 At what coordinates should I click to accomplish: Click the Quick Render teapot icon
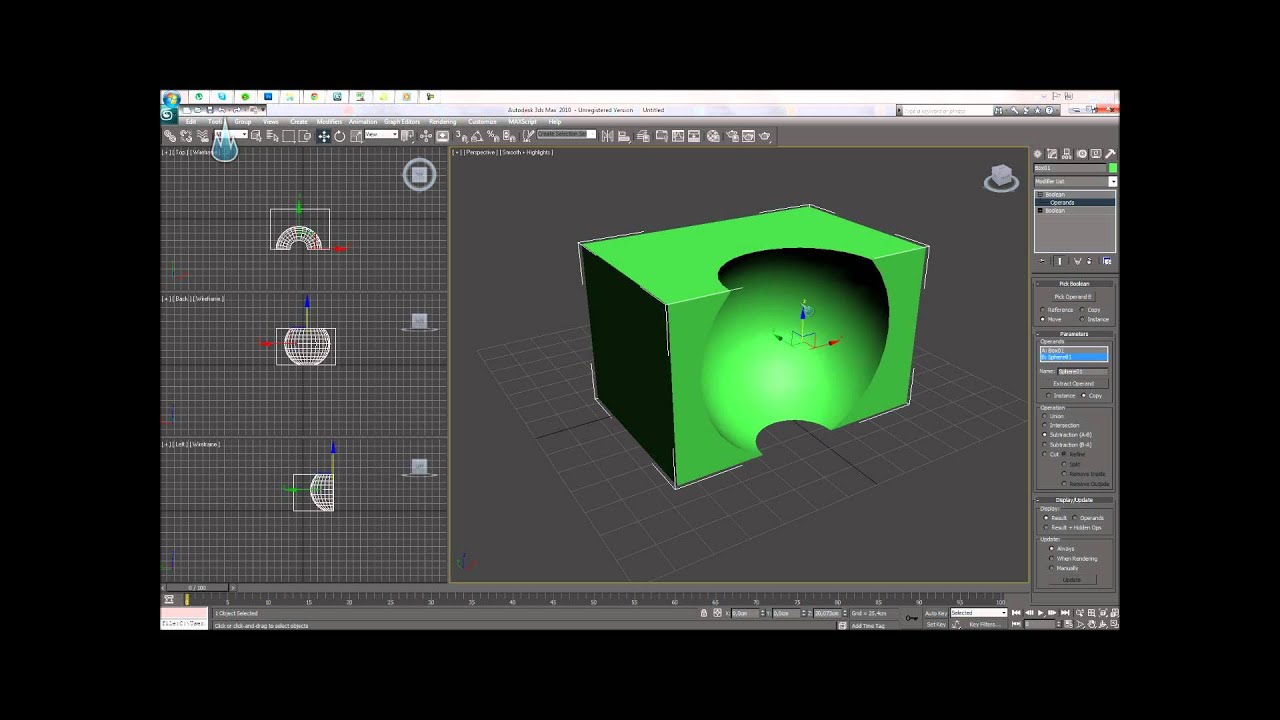coord(765,136)
